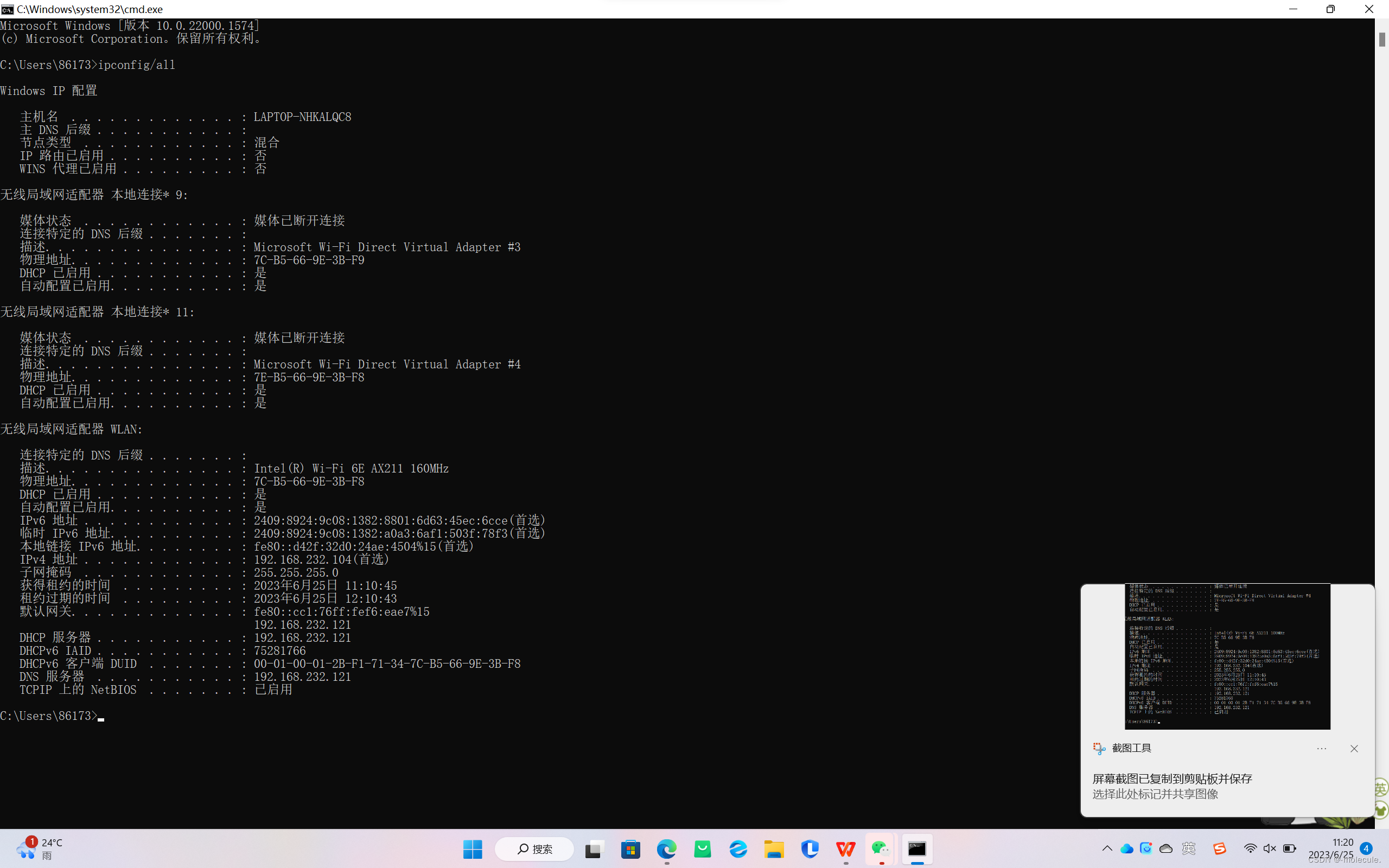Click Microsoft Wi-Fi Direct Virtual Adapter #4 text
This screenshot has height=868, width=1389.
pyautogui.click(x=387, y=364)
